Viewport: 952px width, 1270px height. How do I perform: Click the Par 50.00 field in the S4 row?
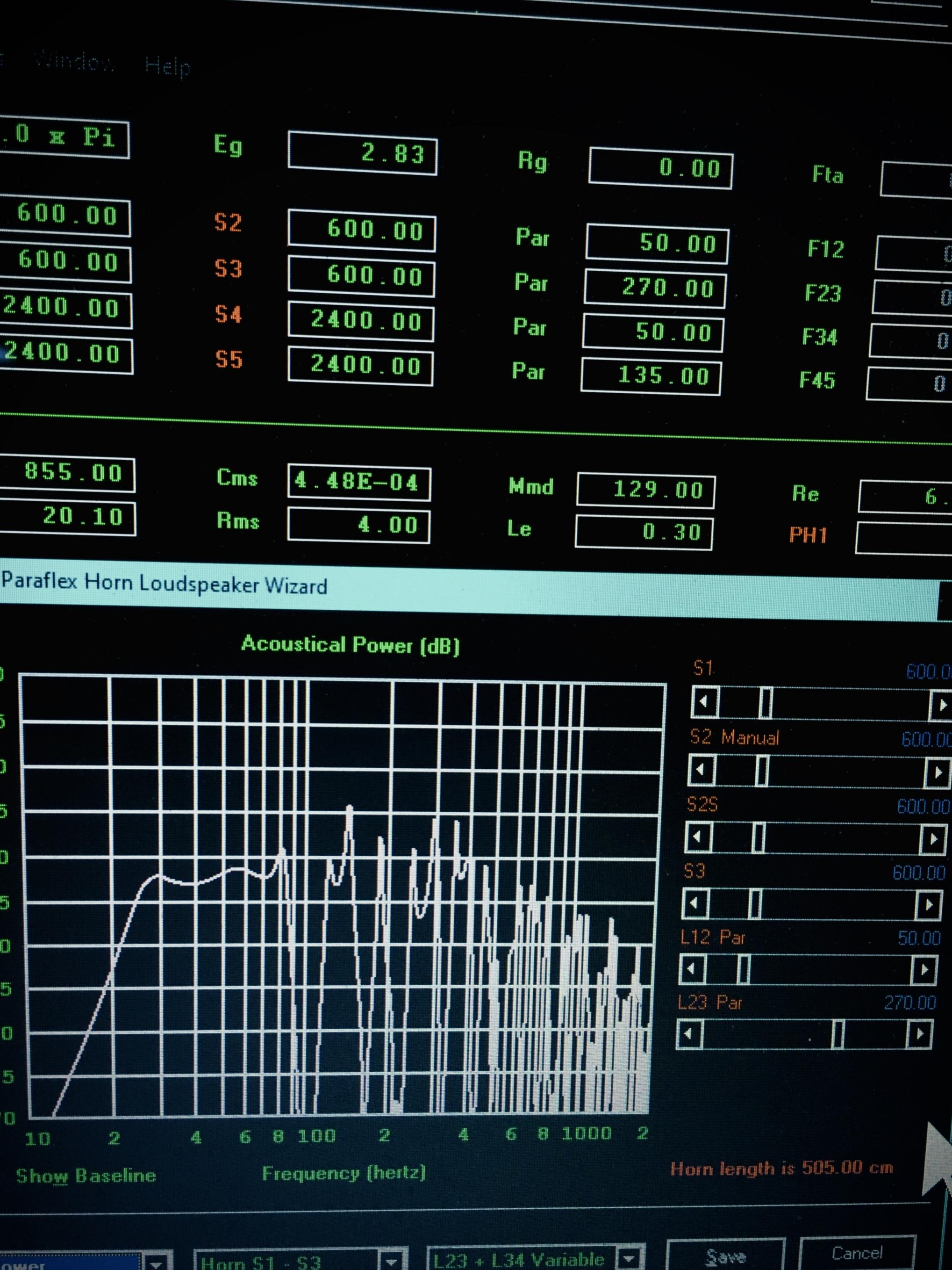point(653,332)
